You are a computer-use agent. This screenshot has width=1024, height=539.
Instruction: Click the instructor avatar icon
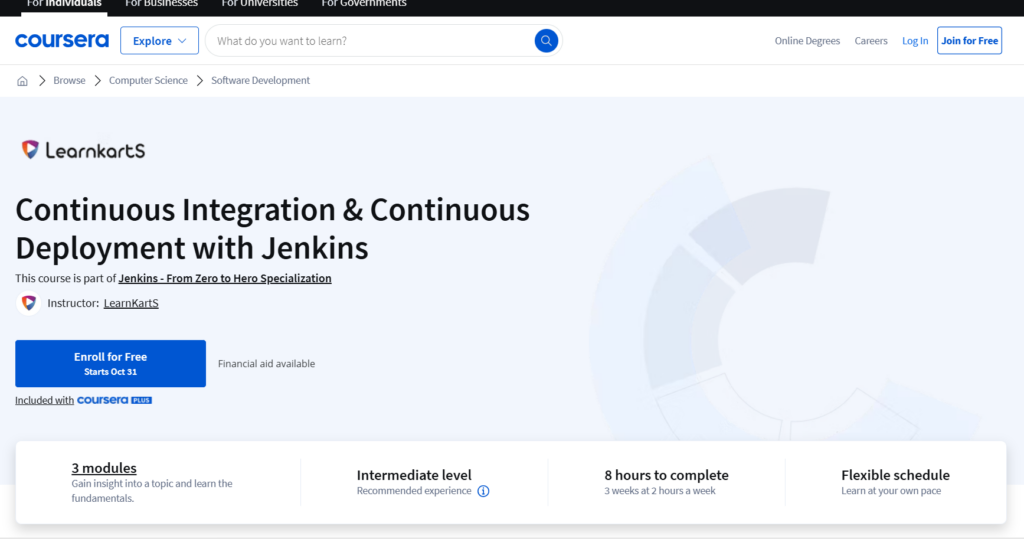tap(29, 303)
